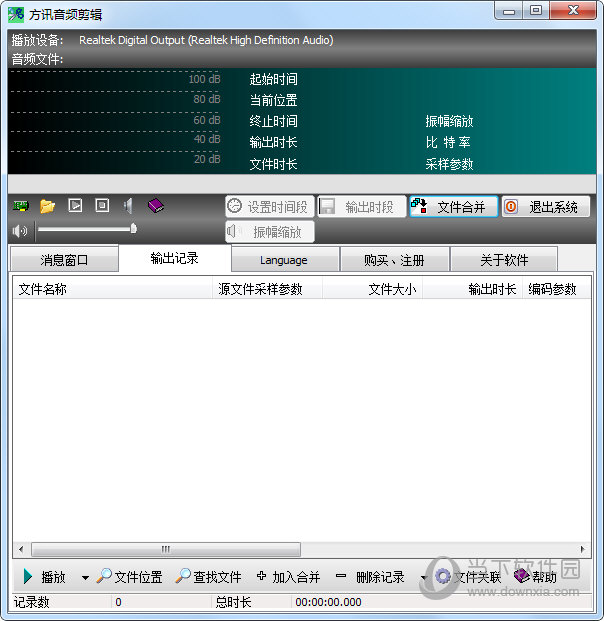Open audio file with folder icon
Screen dimensions: 604x621
click(48, 206)
